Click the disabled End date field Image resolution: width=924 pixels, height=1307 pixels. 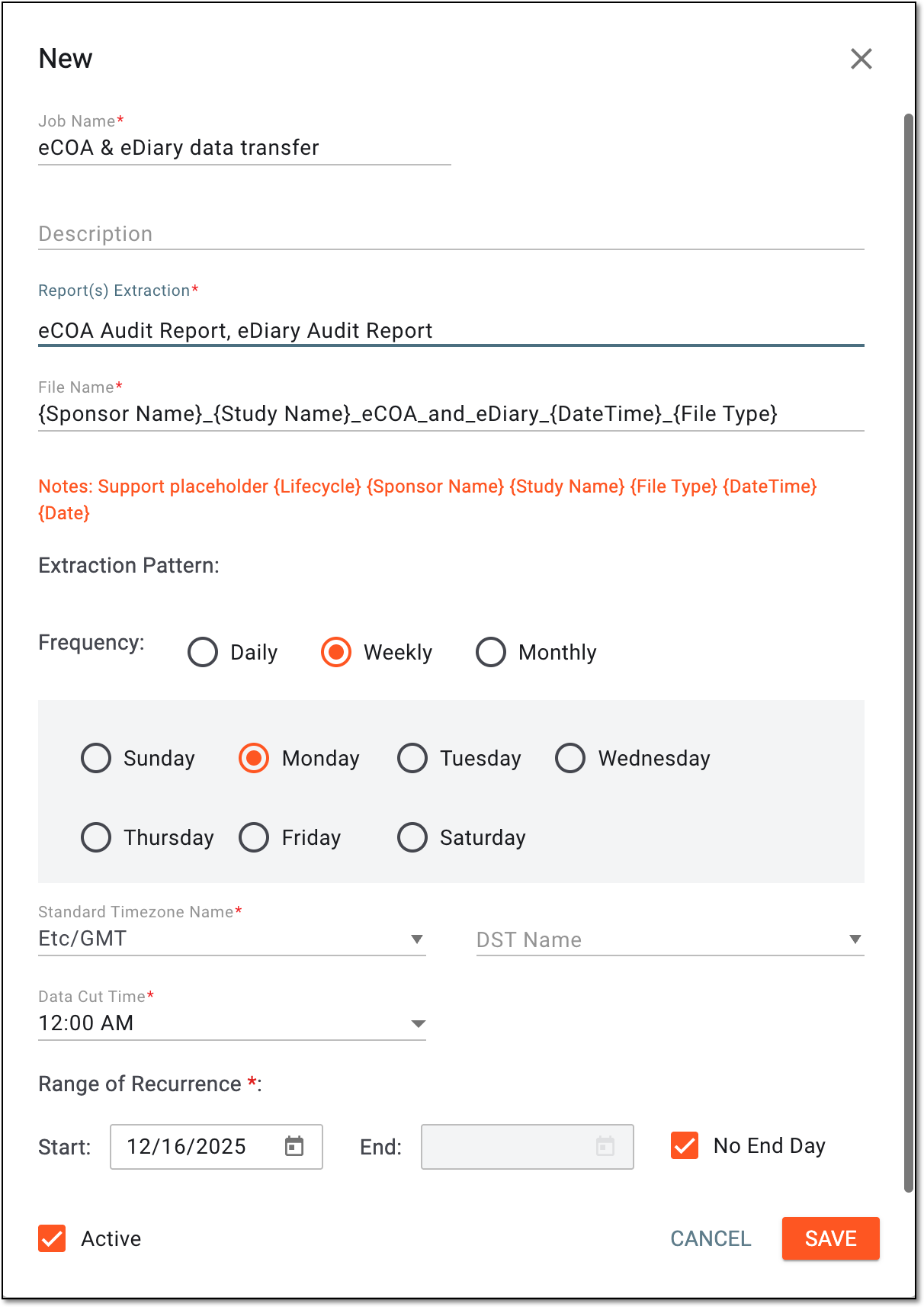tap(528, 1146)
